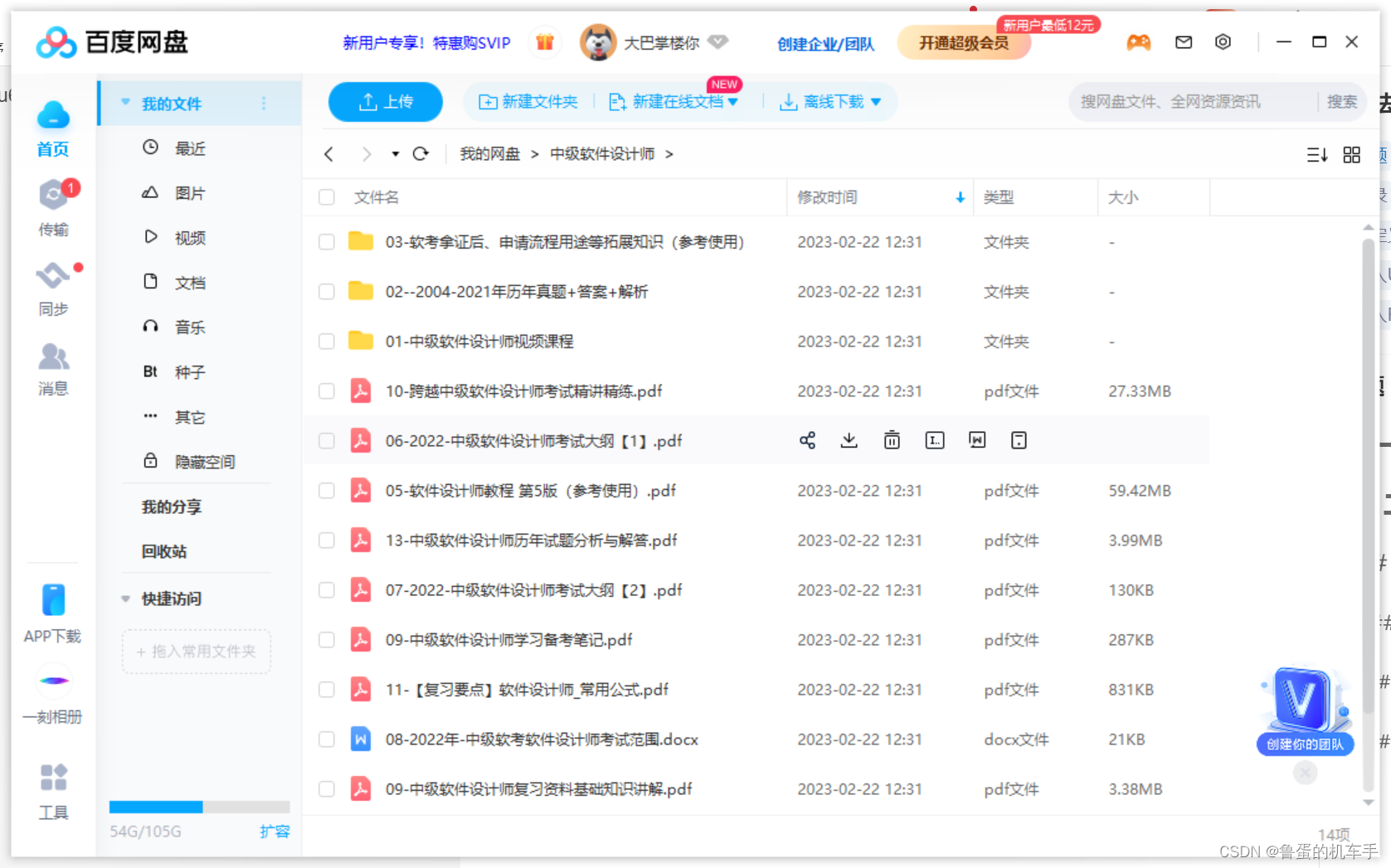Expand the 新建在线文档 dropdown
1391x868 pixels.
click(x=733, y=101)
